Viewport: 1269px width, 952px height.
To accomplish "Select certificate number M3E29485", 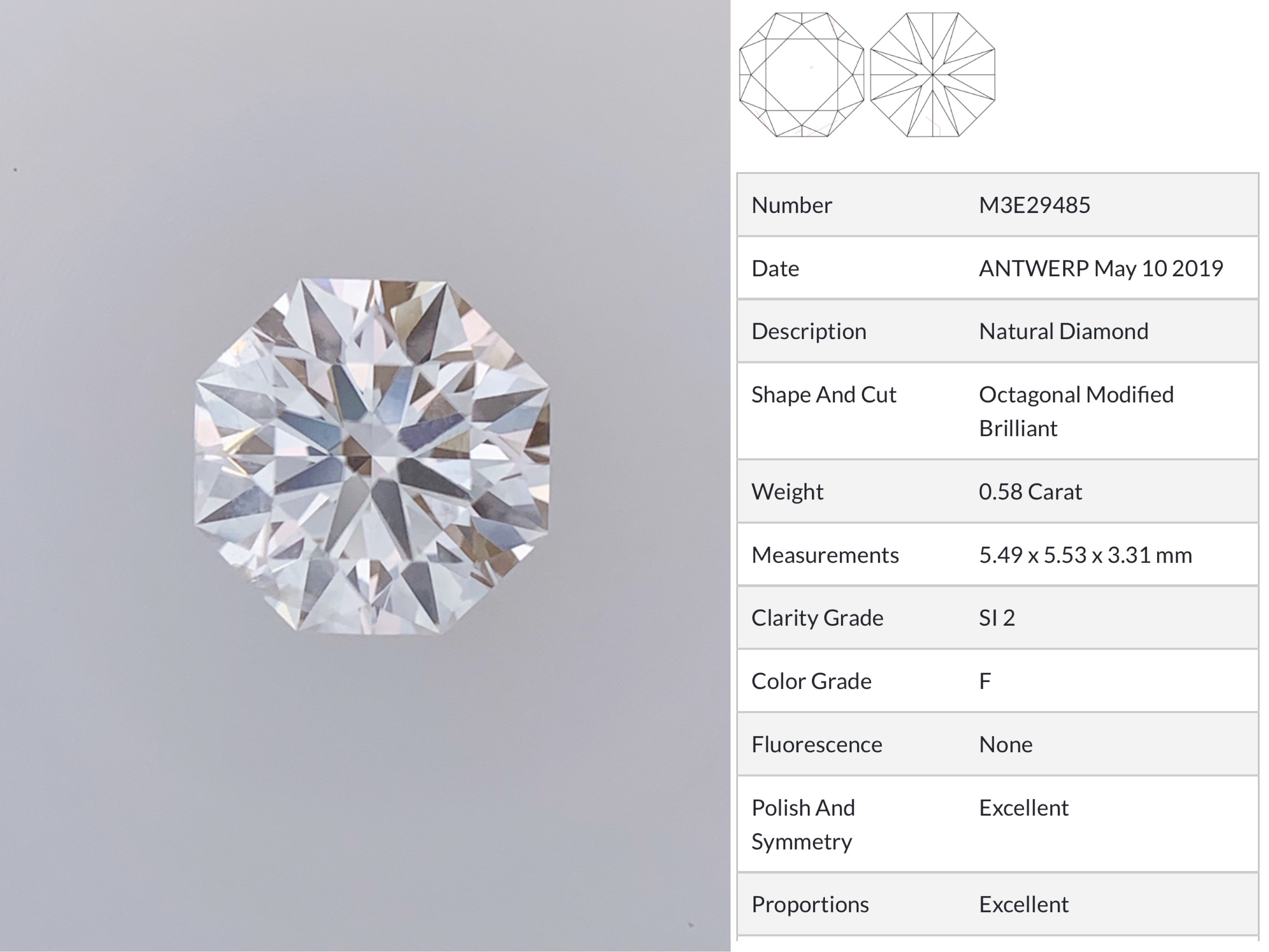I will point(1034,205).
